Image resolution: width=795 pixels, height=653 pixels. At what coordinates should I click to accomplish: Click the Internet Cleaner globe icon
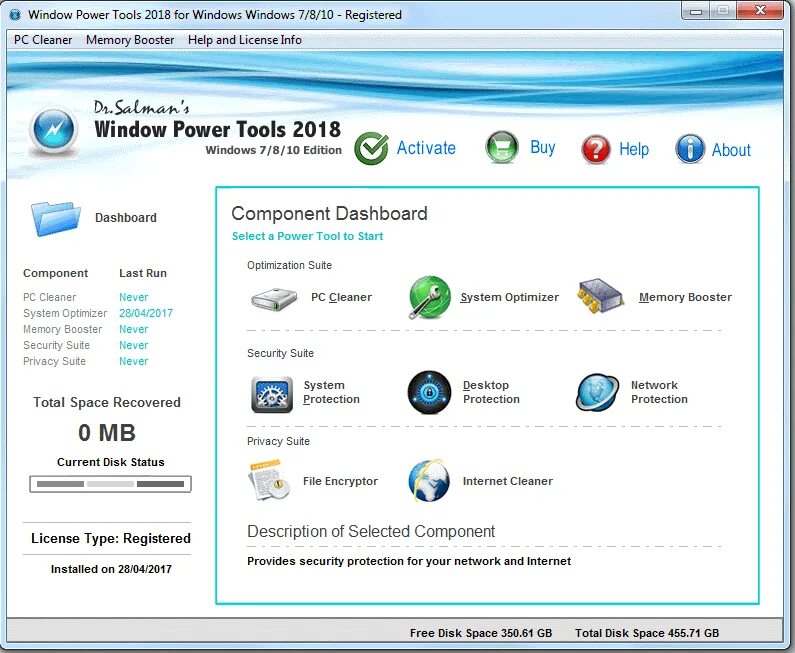(429, 481)
